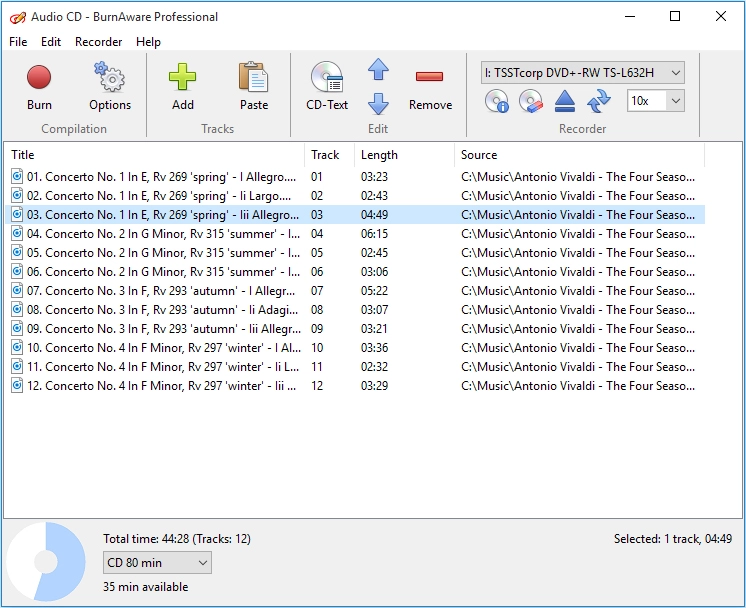Click source path of track 11 row
The height and width of the screenshot is (608, 746).
pos(578,367)
